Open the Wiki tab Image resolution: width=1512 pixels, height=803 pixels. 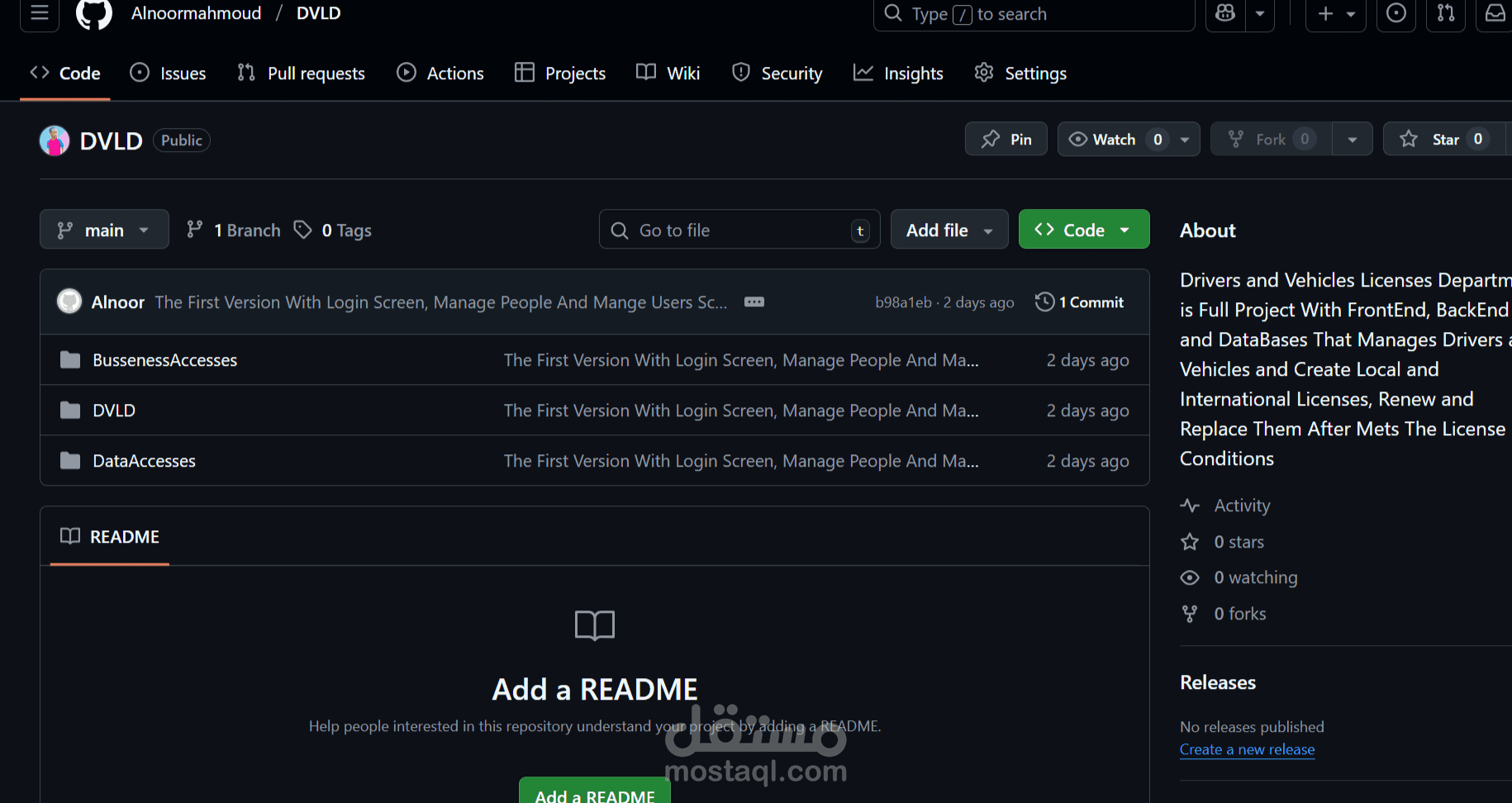click(x=668, y=74)
